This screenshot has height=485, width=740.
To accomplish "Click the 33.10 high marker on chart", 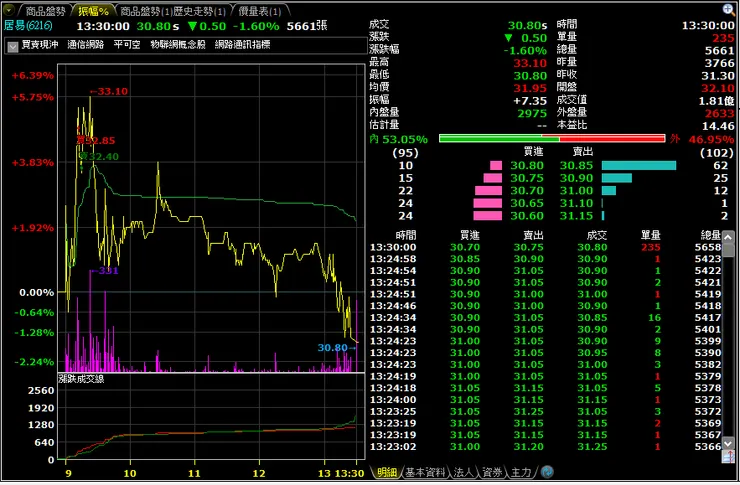I will click(109, 91).
